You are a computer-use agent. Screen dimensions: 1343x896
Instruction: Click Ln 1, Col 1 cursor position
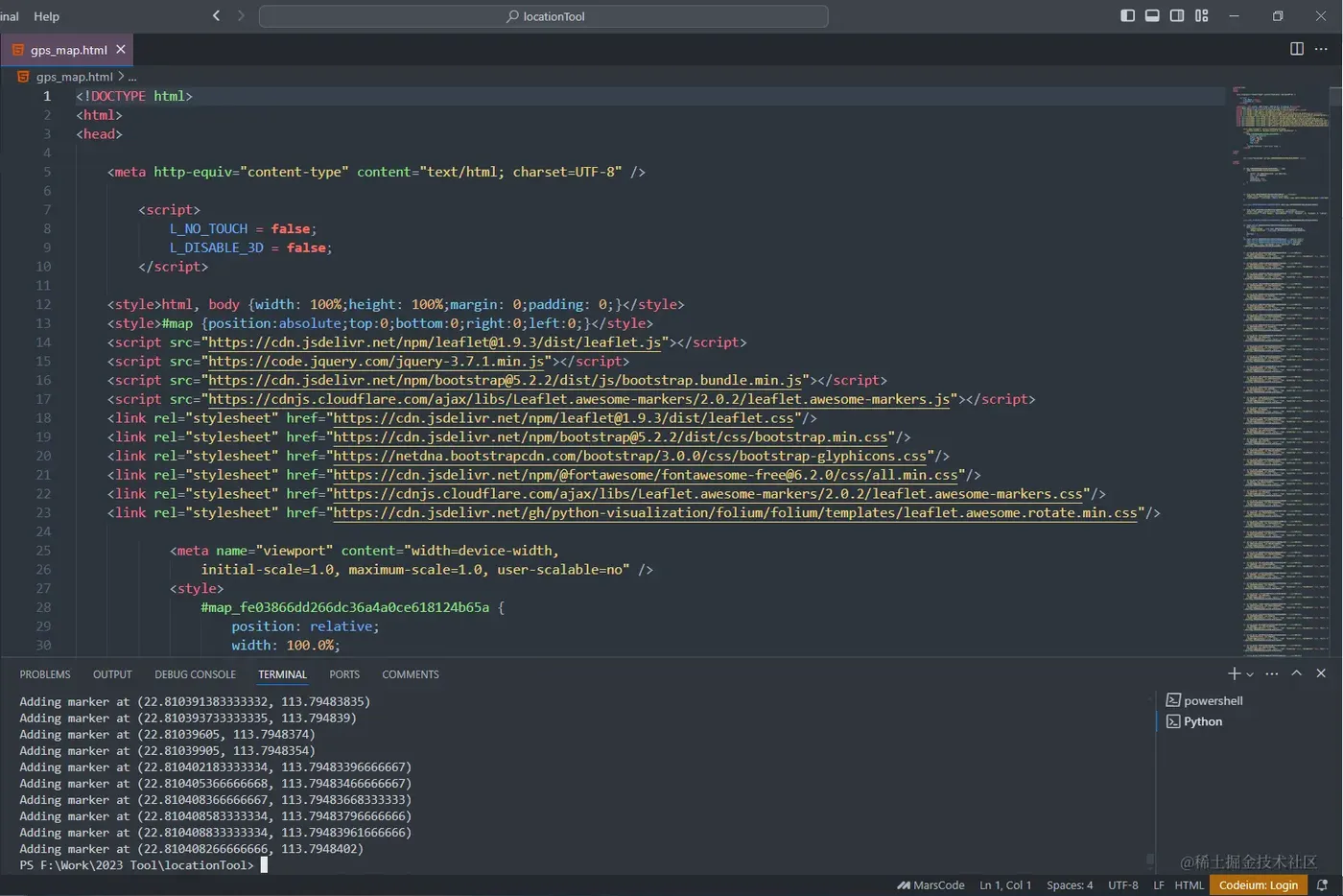pyautogui.click(x=1005, y=885)
